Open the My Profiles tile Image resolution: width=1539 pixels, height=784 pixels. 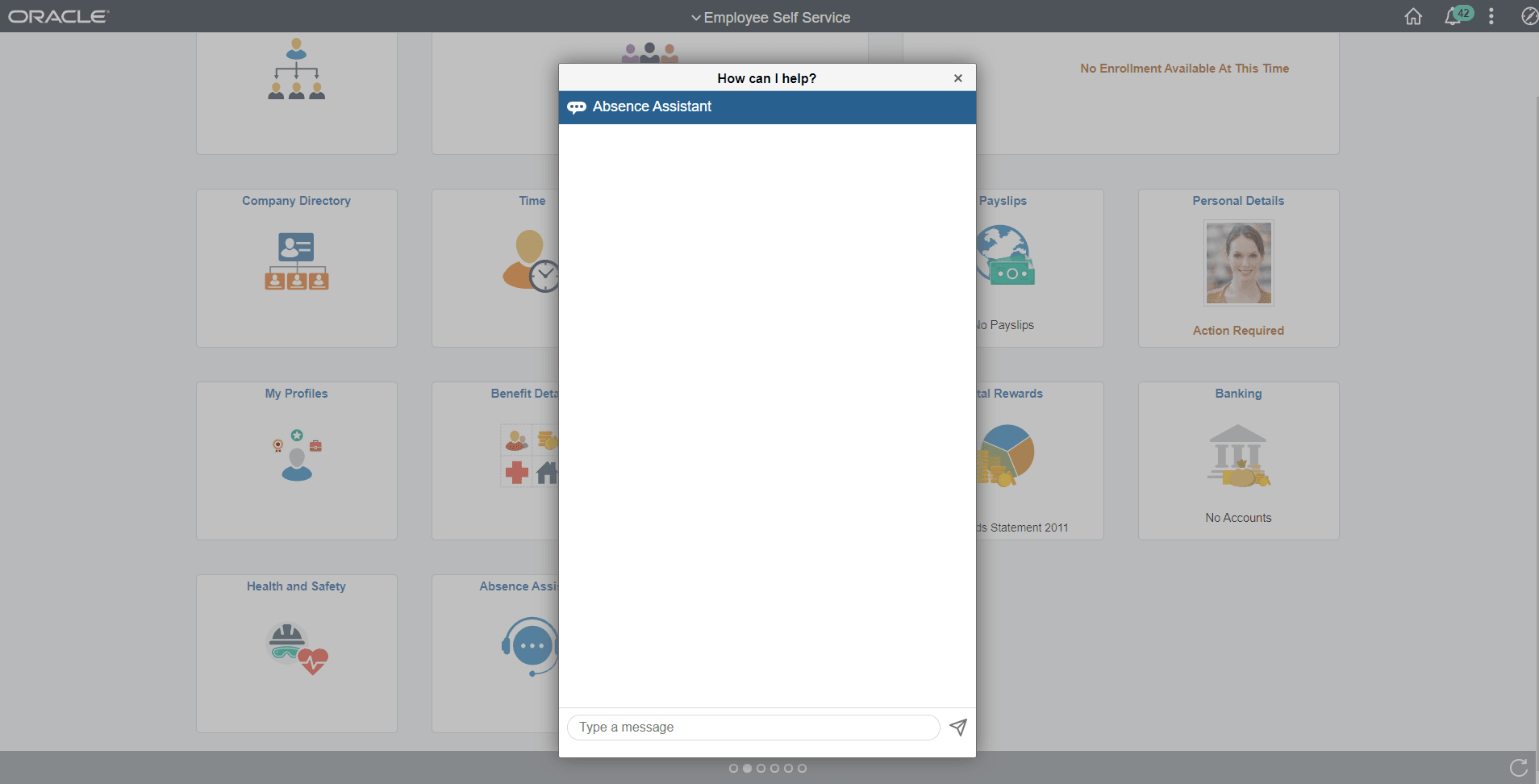tap(296, 461)
